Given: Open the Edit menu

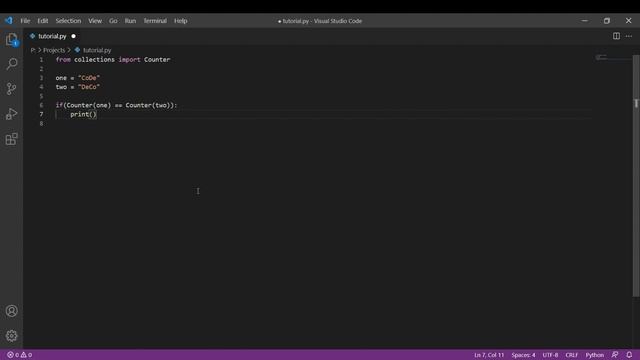Looking at the screenshot, I should (42, 21).
